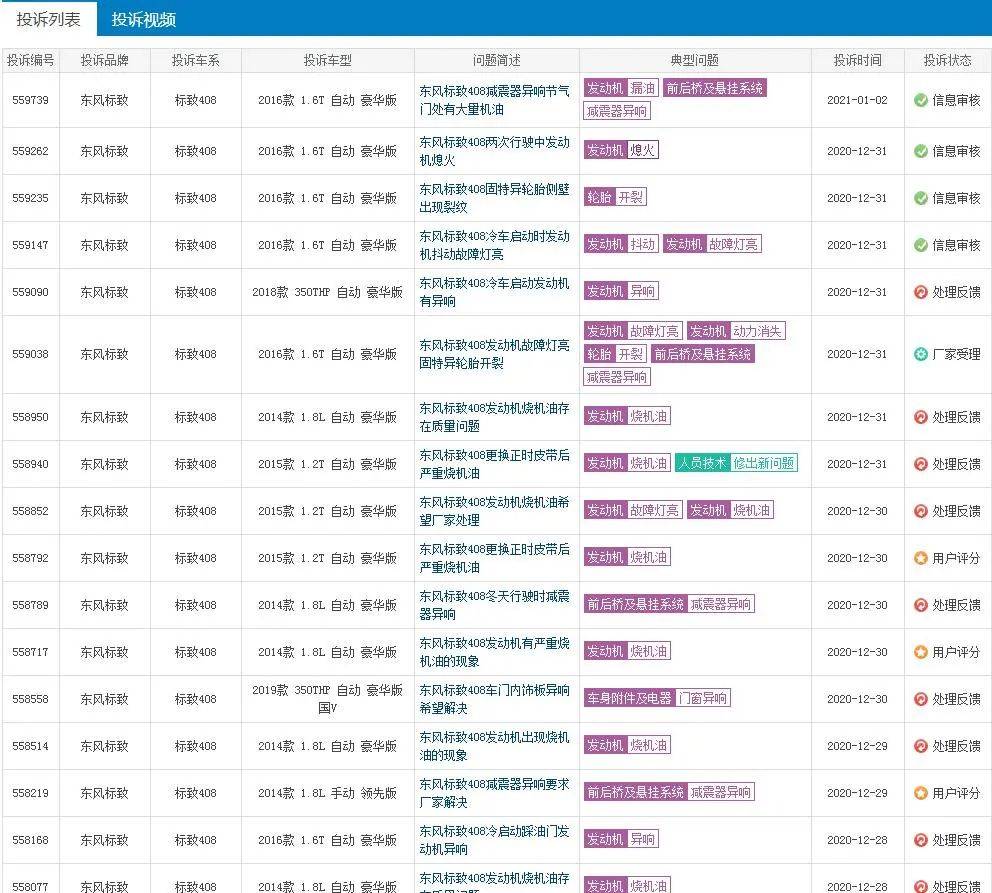The image size is (992, 893).
Task: Click complaint number 559090
Action: 30,292
